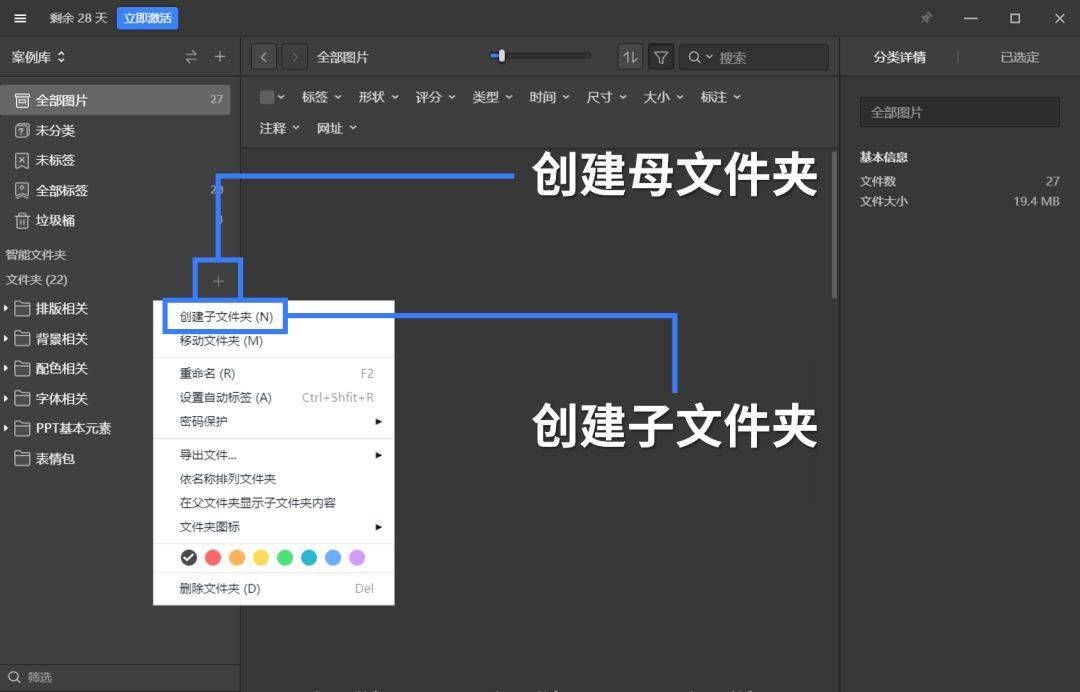Select 全部图片 in the sidebar
The width and height of the screenshot is (1080, 692).
point(115,100)
